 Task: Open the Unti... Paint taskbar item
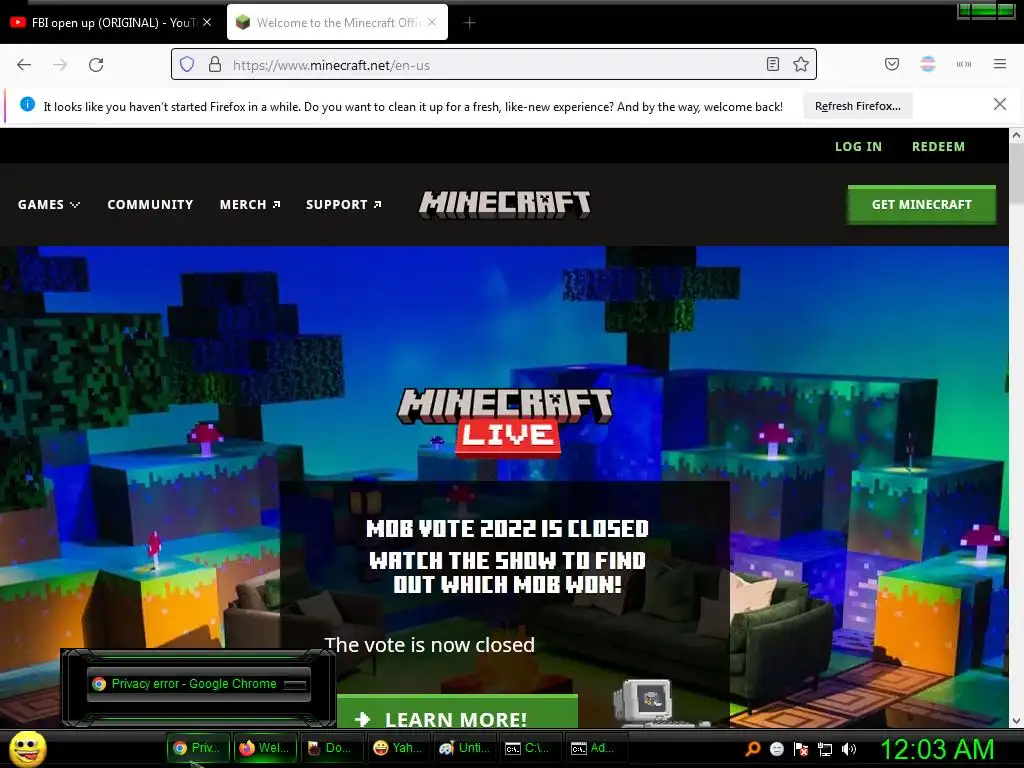tap(464, 748)
